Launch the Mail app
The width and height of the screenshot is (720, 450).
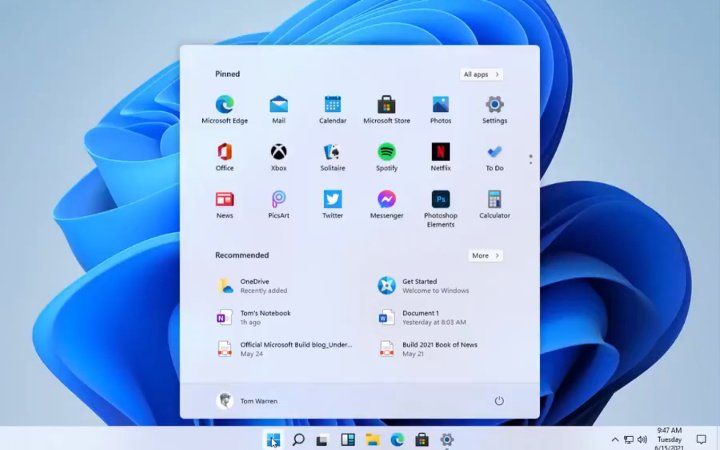pyautogui.click(x=279, y=110)
